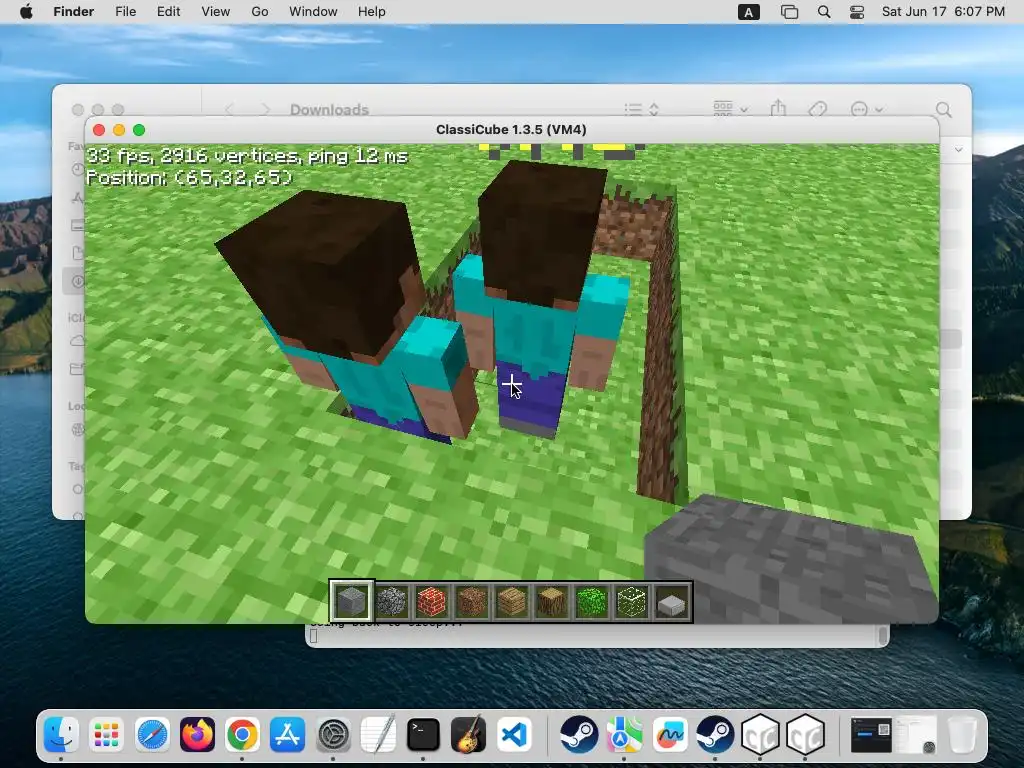Open Terminal from the Dock
Image resolution: width=1024 pixels, height=768 pixels.
pyautogui.click(x=423, y=735)
